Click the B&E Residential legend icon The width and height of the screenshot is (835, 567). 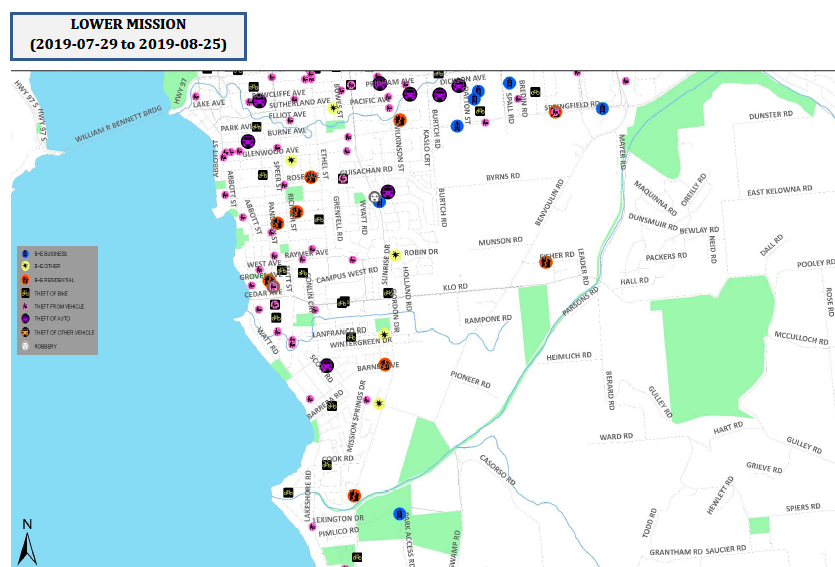(x=25, y=280)
